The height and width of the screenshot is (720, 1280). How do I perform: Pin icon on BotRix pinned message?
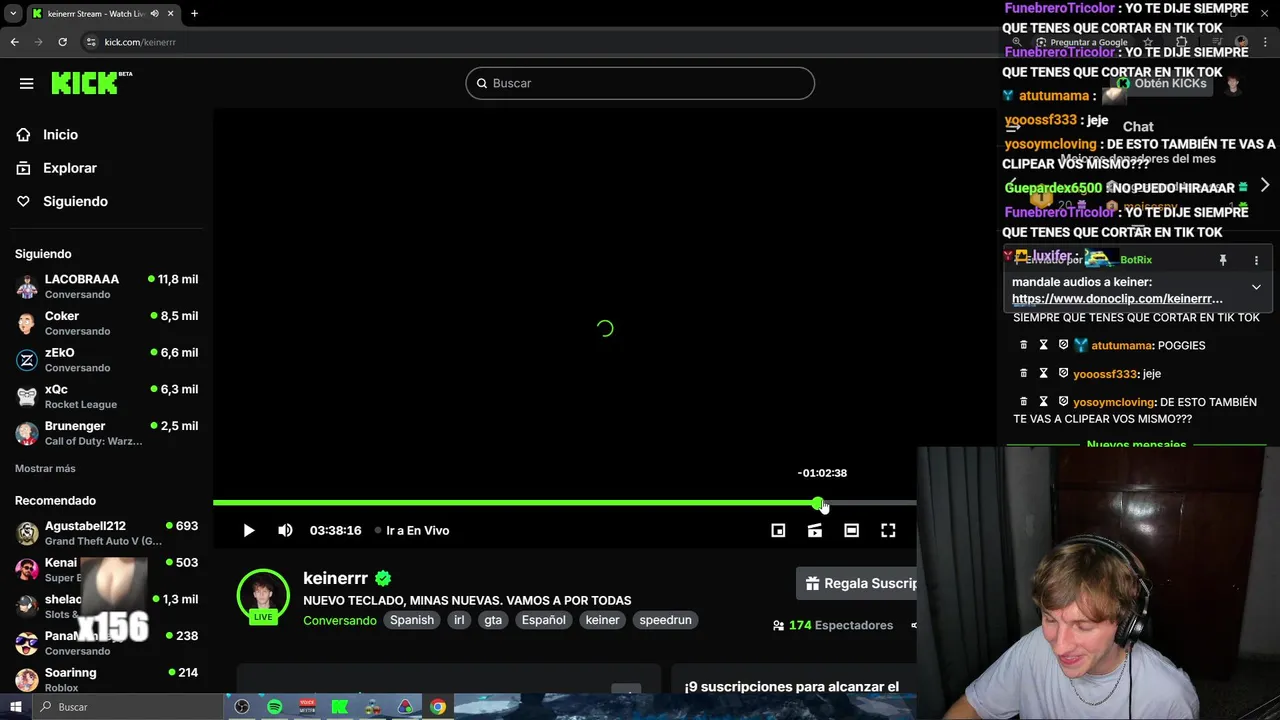1222,260
